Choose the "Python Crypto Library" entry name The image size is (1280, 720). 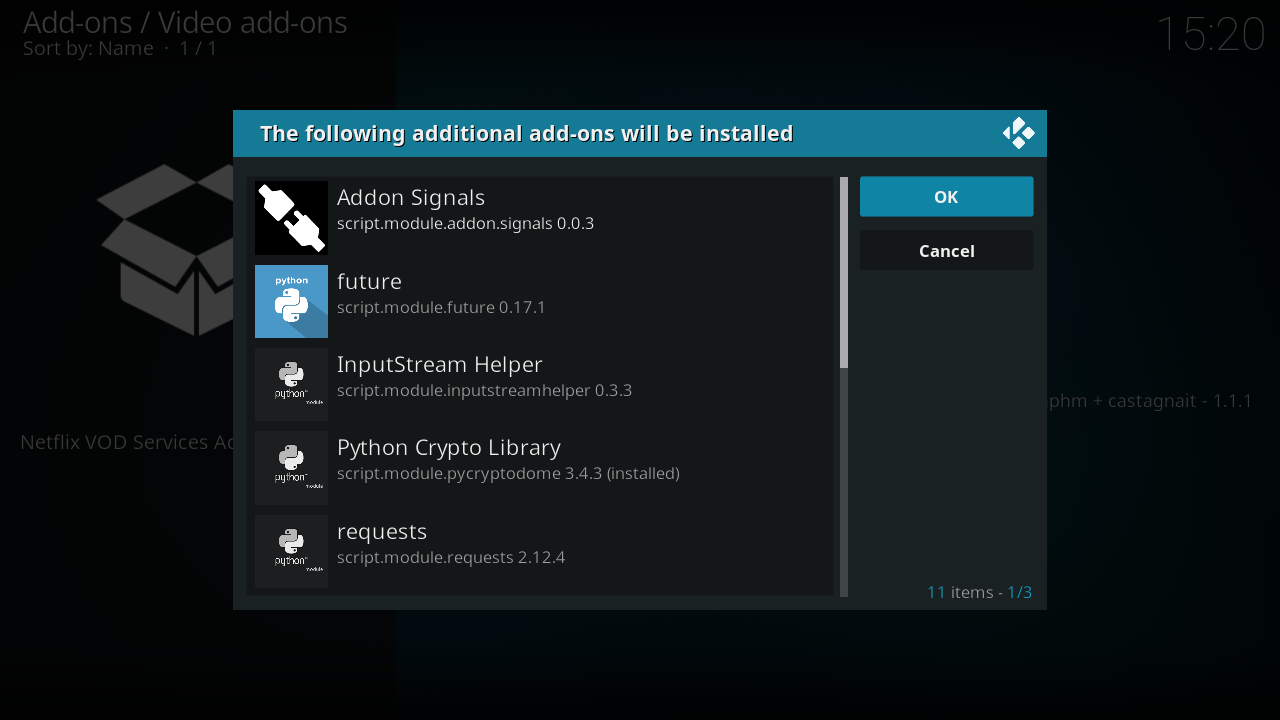(x=448, y=447)
